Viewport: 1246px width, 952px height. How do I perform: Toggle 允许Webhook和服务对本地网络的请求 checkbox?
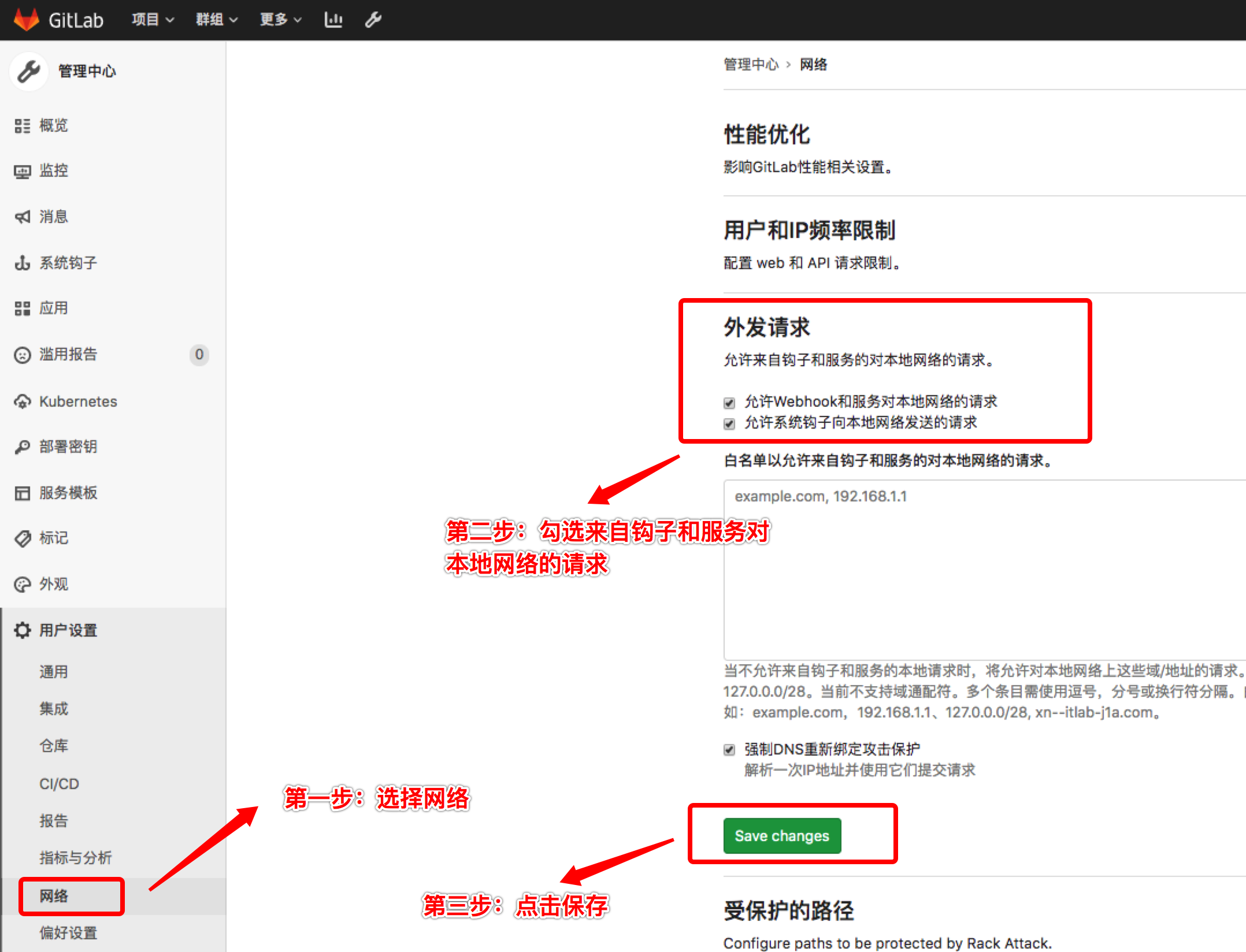[729, 403]
